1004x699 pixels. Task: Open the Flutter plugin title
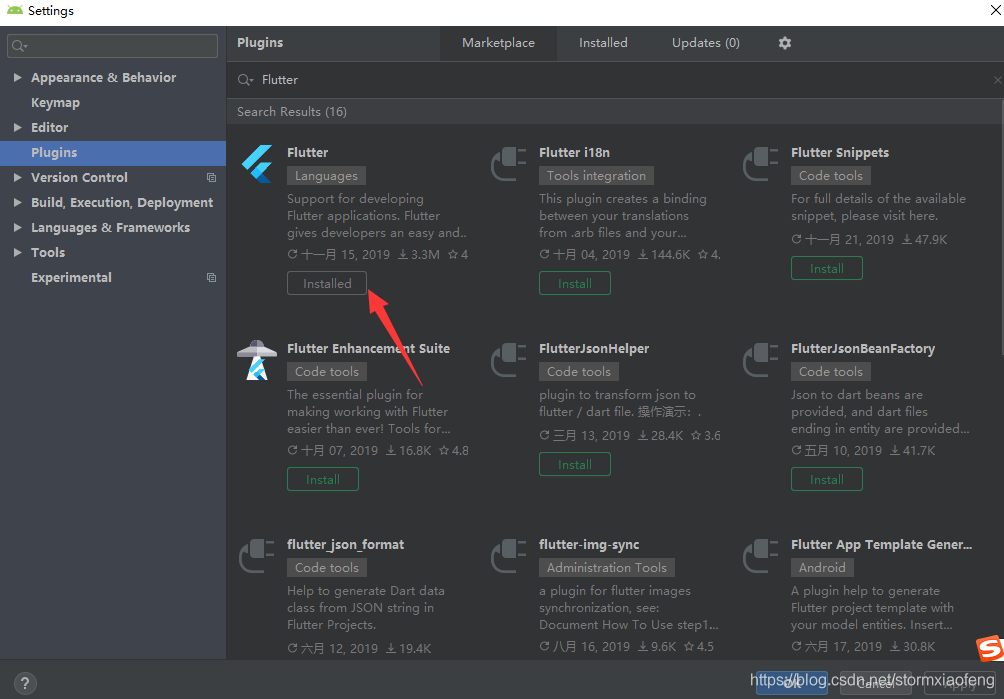pos(307,152)
